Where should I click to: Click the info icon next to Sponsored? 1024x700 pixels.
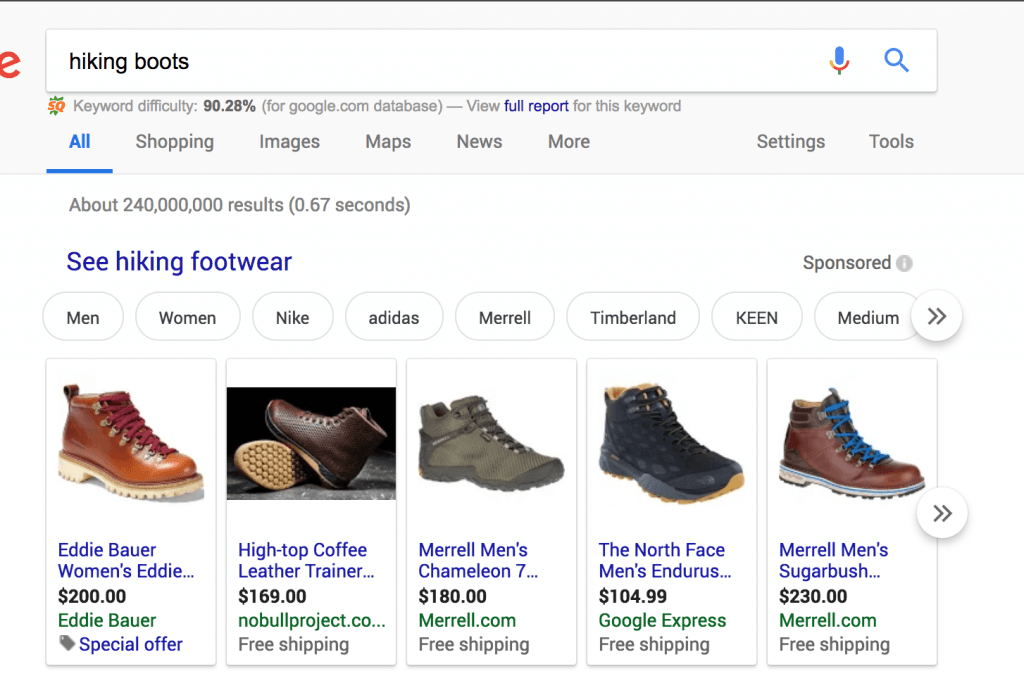(904, 263)
